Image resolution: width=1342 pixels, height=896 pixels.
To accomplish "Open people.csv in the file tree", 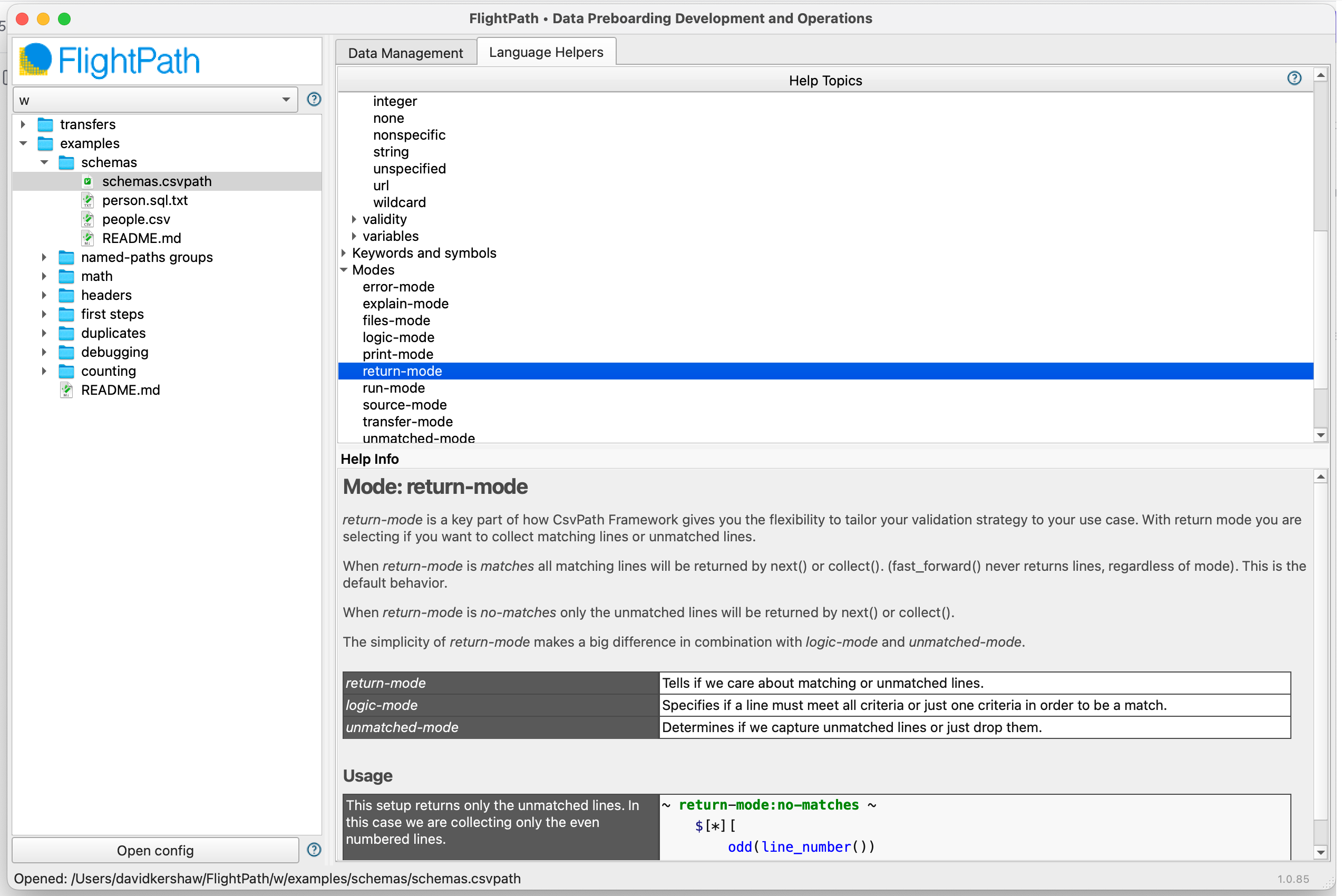I will click(x=137, y=219).
